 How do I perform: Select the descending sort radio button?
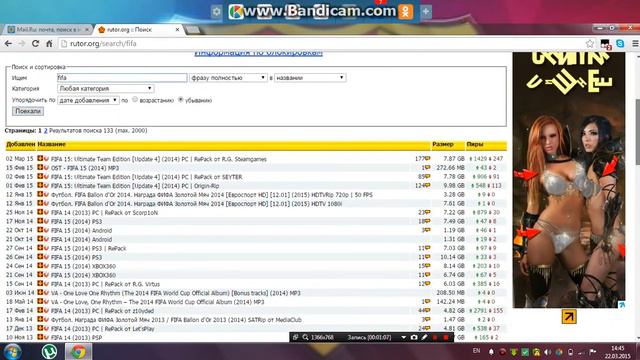coord(180,100)
